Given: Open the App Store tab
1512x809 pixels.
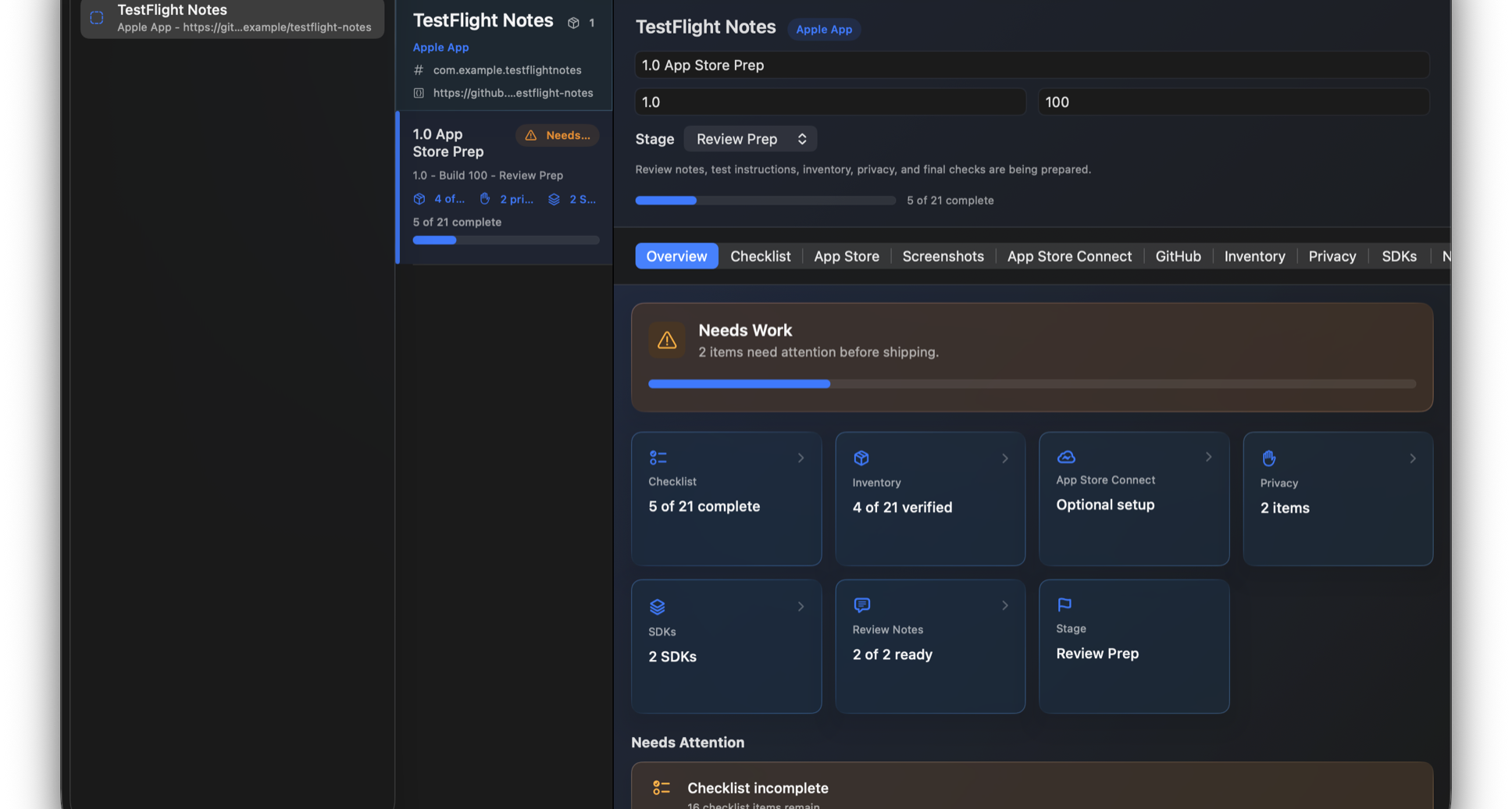Looking at the screenshot, I should pyautogui.click(x=847, y=256).
